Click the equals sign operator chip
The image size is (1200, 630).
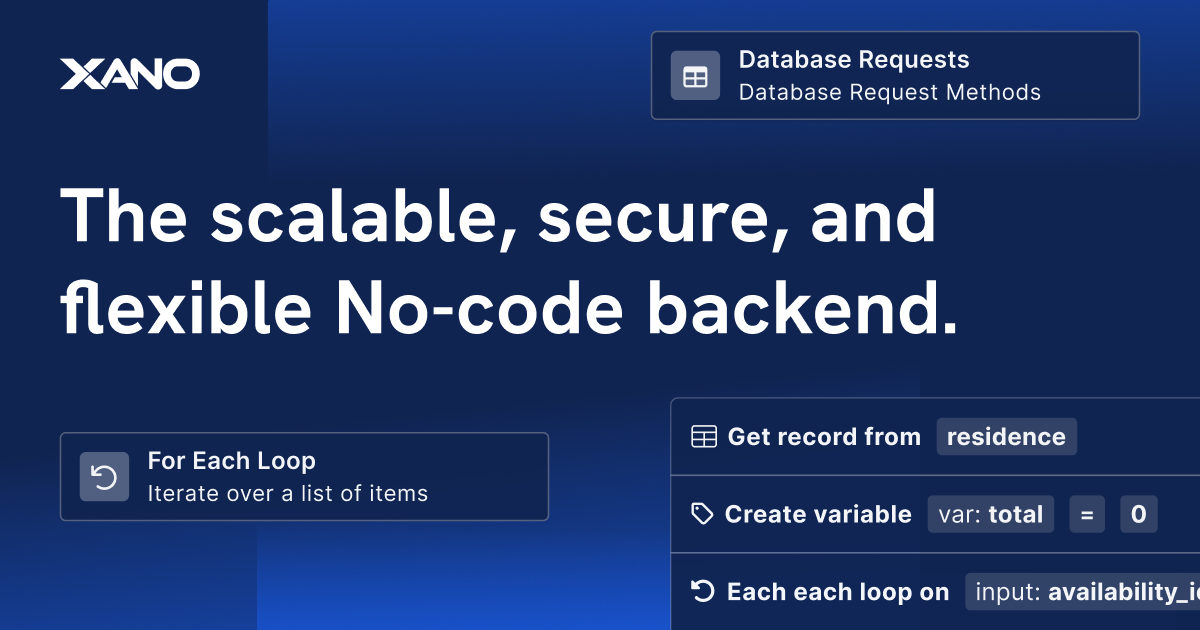click(1086, 514)
